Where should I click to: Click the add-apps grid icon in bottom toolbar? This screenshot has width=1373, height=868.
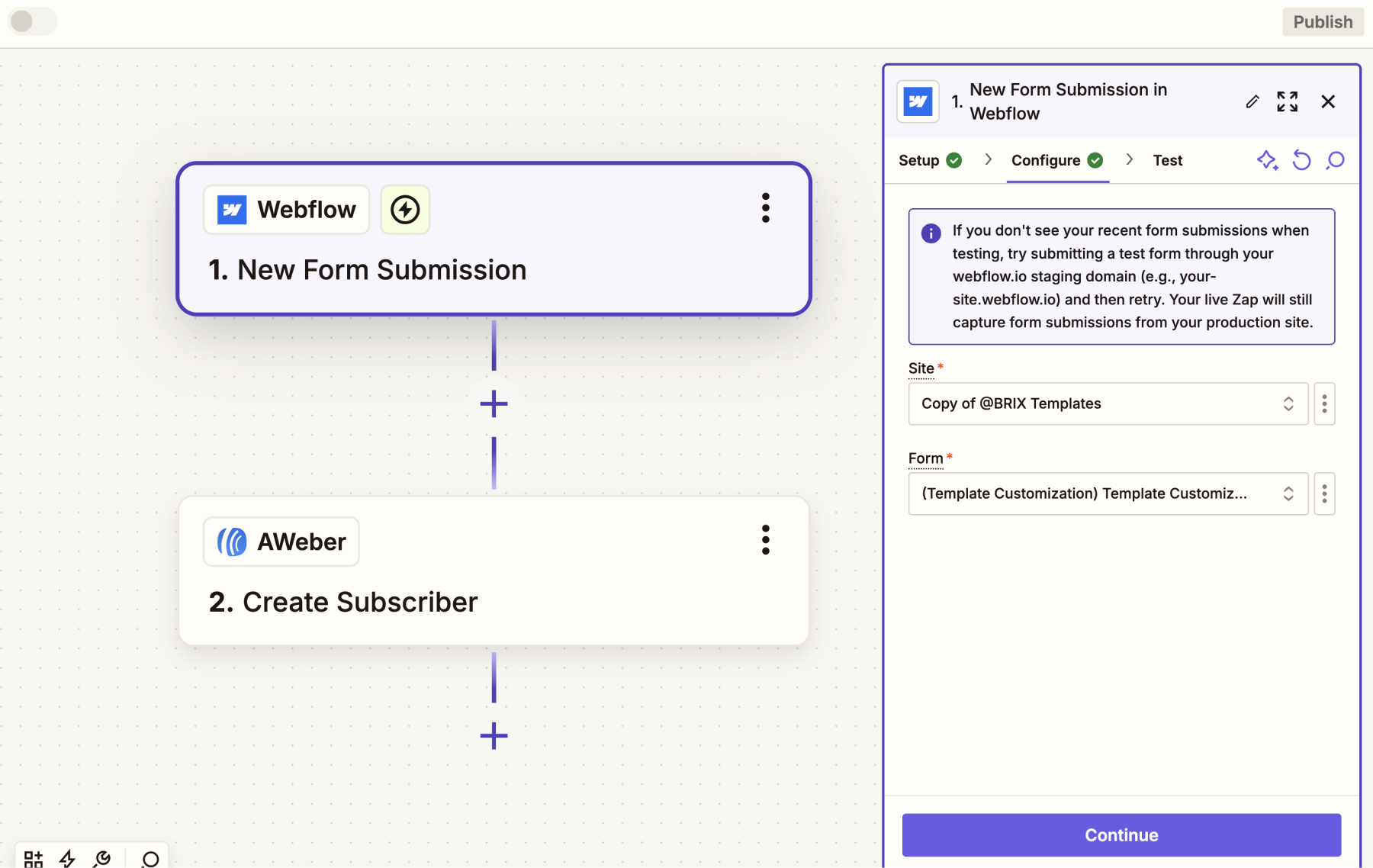point(33,860)
